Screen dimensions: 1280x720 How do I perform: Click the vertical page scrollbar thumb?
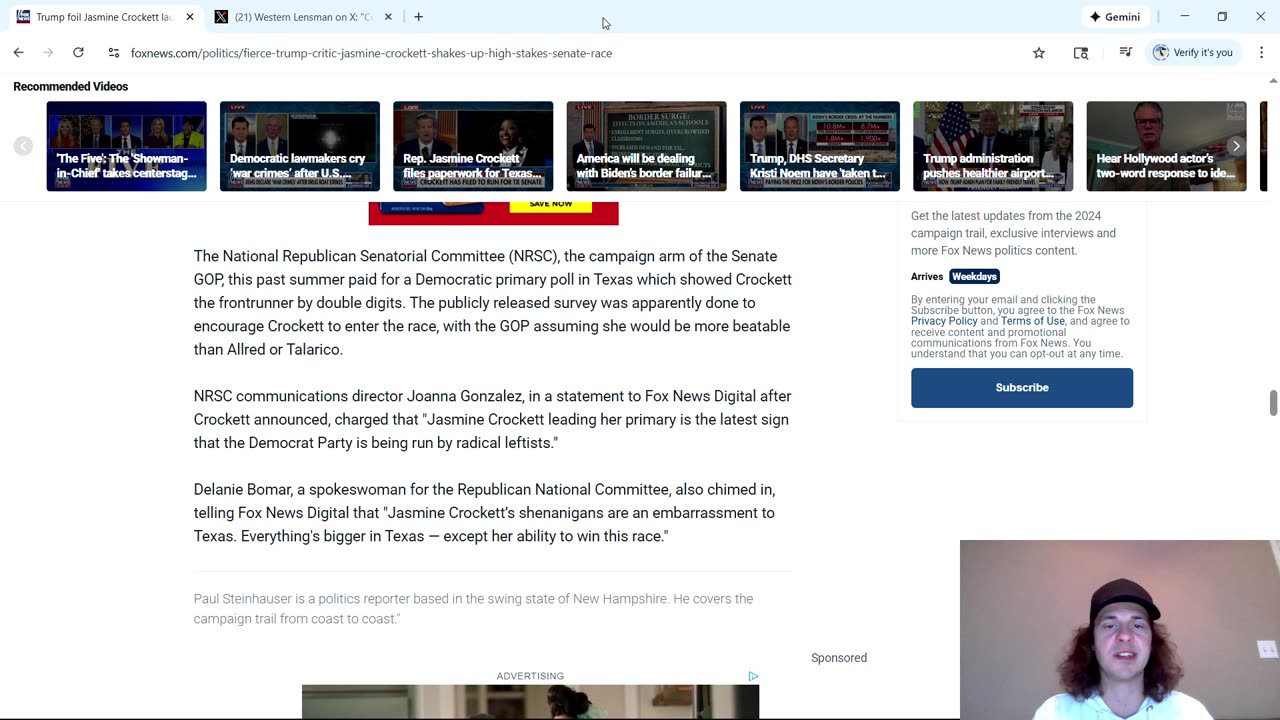click(x=1272, y=403)
